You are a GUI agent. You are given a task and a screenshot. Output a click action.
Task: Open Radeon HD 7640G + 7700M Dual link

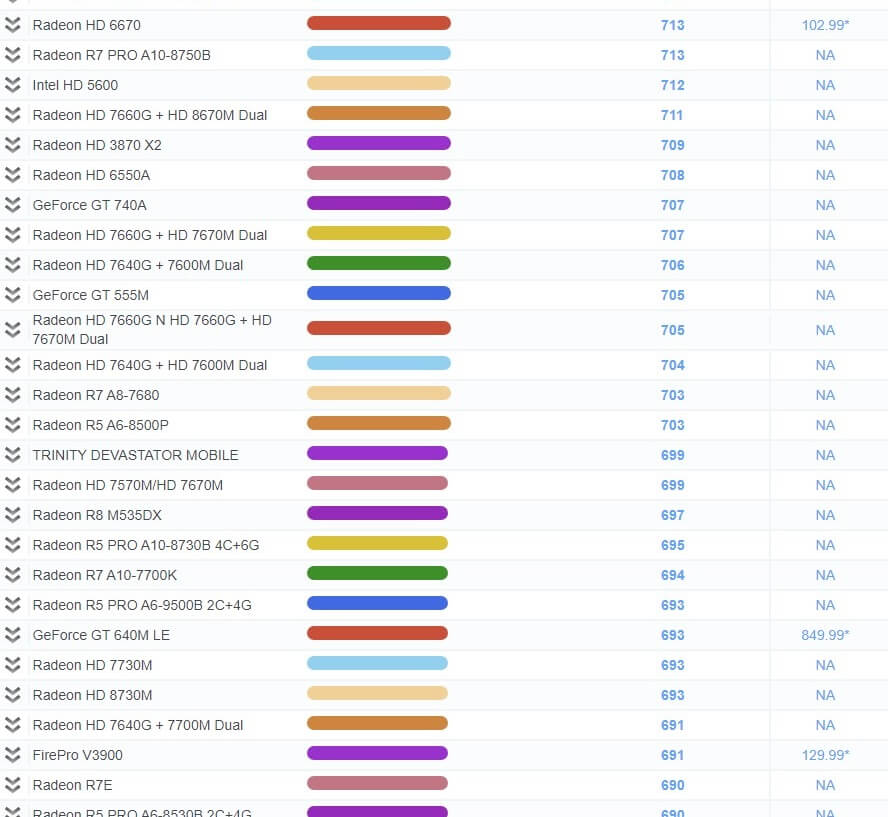138,725
